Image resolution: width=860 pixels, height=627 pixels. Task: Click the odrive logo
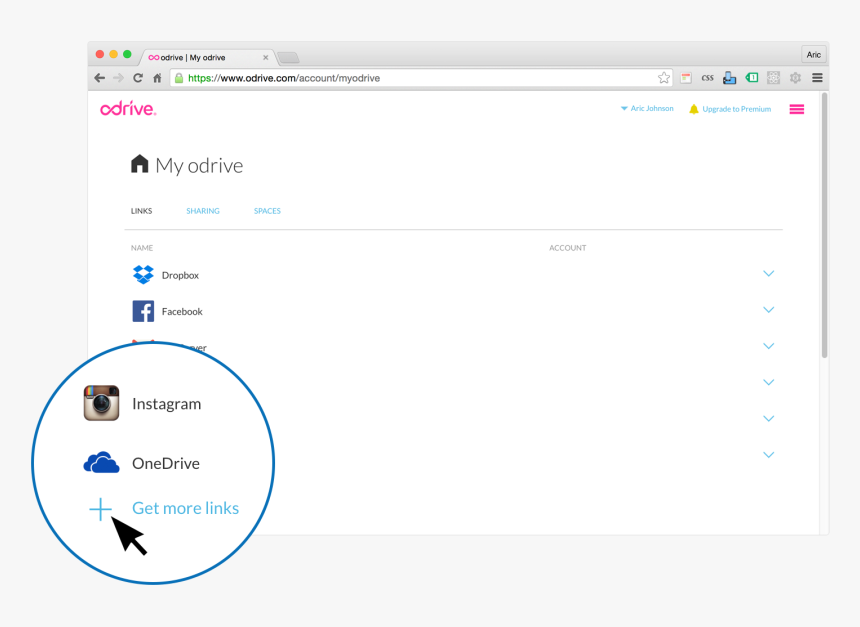click(x=128, y=109)
